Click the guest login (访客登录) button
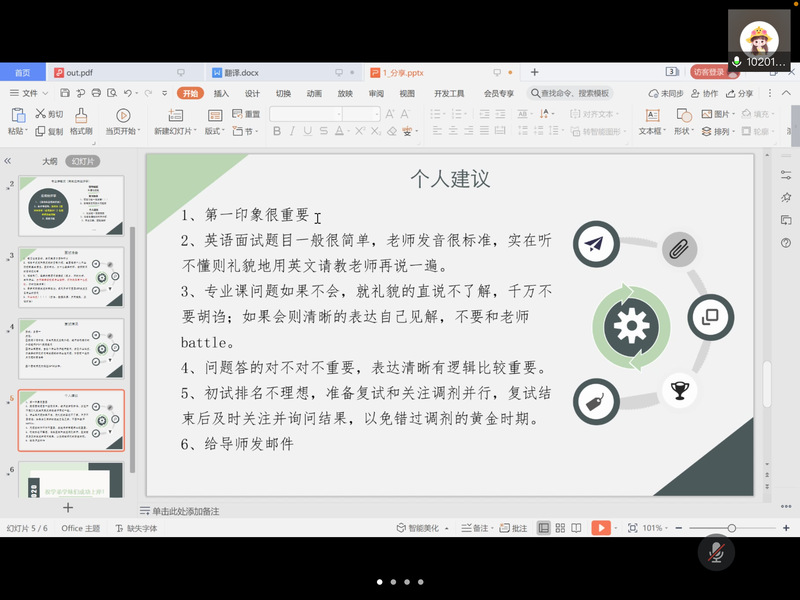The image size is (800, 600). click(x=709, y=72)
